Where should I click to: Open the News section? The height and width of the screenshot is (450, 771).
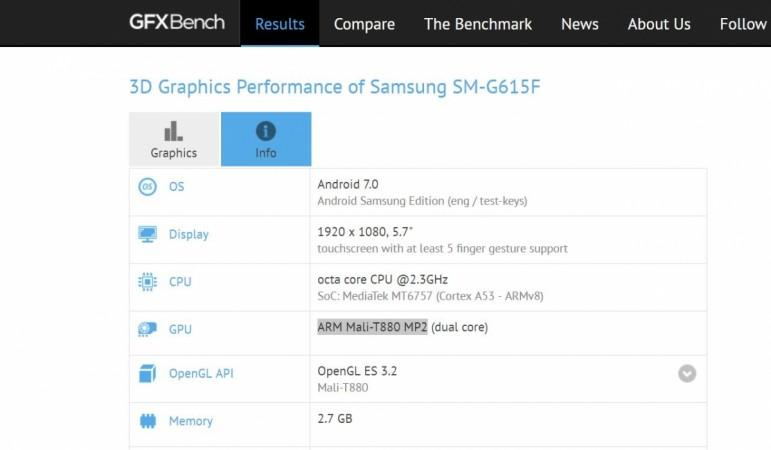(x=580, y=24)
